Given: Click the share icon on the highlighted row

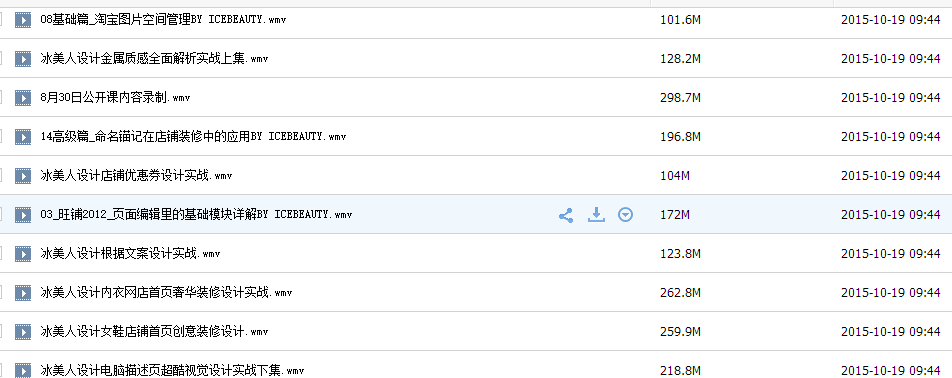Looking at the screenshot, I should coord(566,215).
